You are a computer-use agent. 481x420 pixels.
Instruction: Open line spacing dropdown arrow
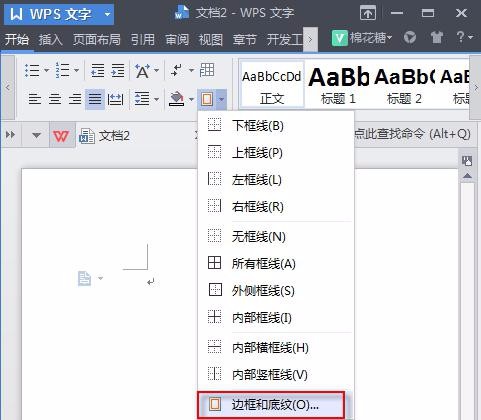[x=156, y=99]
